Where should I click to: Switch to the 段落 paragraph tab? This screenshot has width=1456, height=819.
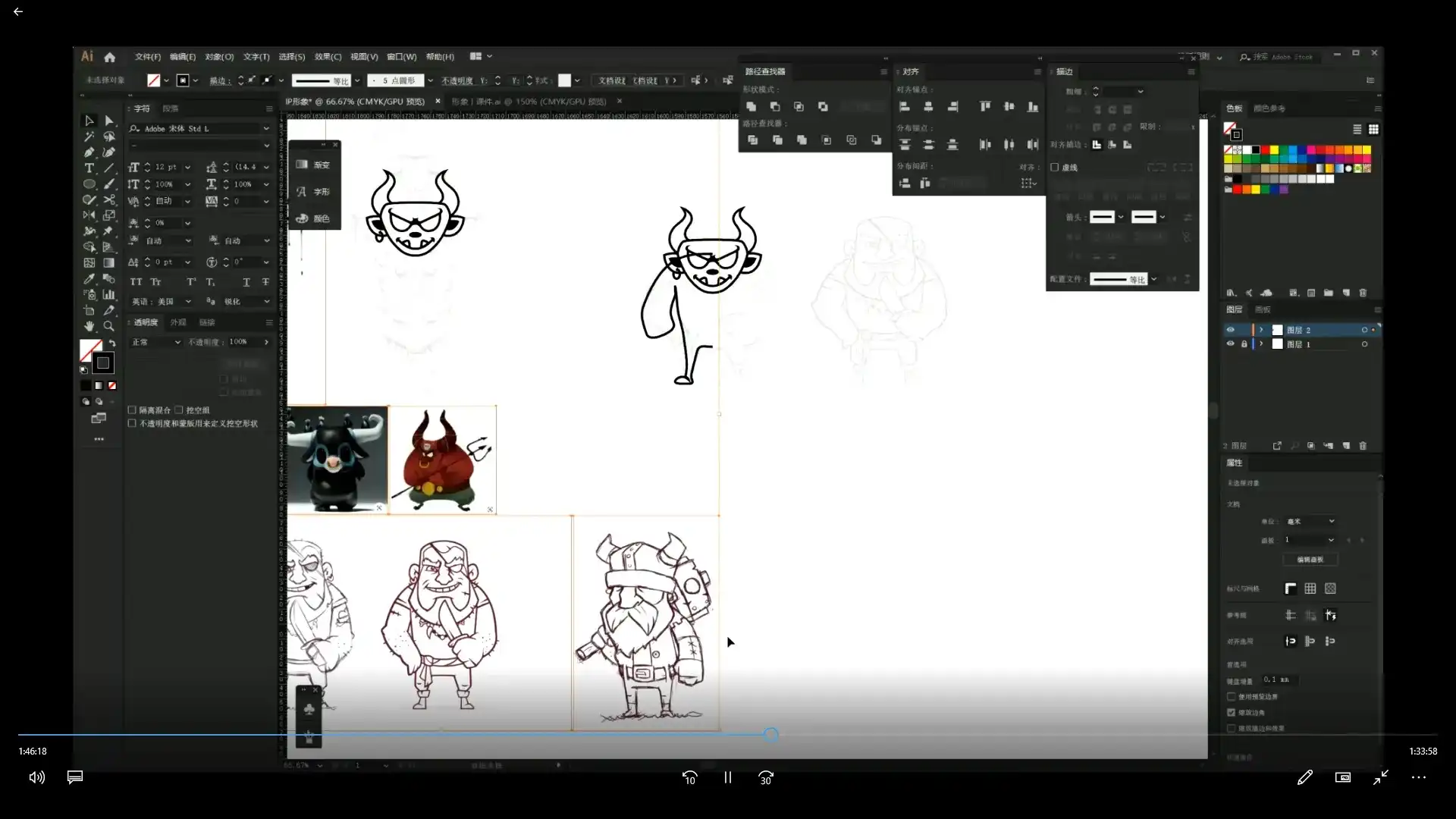(x=170, y=108)
